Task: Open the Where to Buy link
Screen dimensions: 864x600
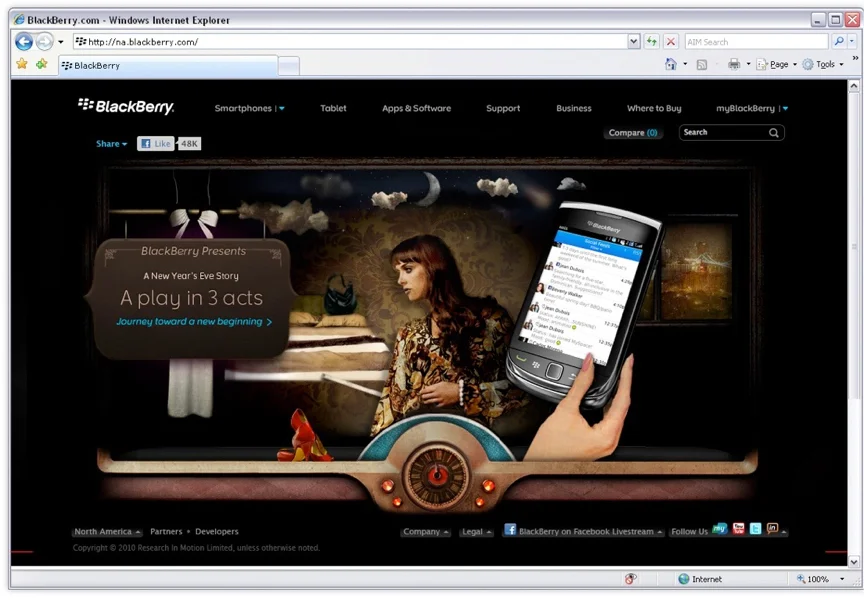Action: [654, 109]
